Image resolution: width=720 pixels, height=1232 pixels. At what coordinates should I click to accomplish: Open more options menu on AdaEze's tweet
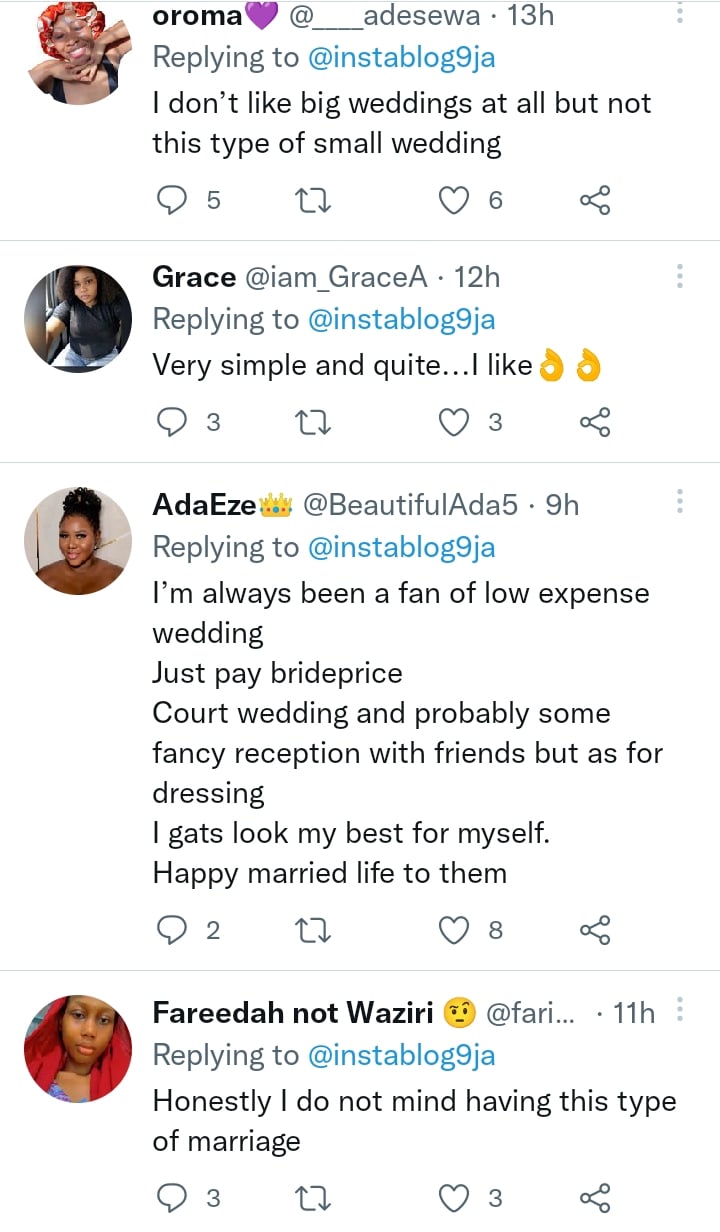point(680,504)
